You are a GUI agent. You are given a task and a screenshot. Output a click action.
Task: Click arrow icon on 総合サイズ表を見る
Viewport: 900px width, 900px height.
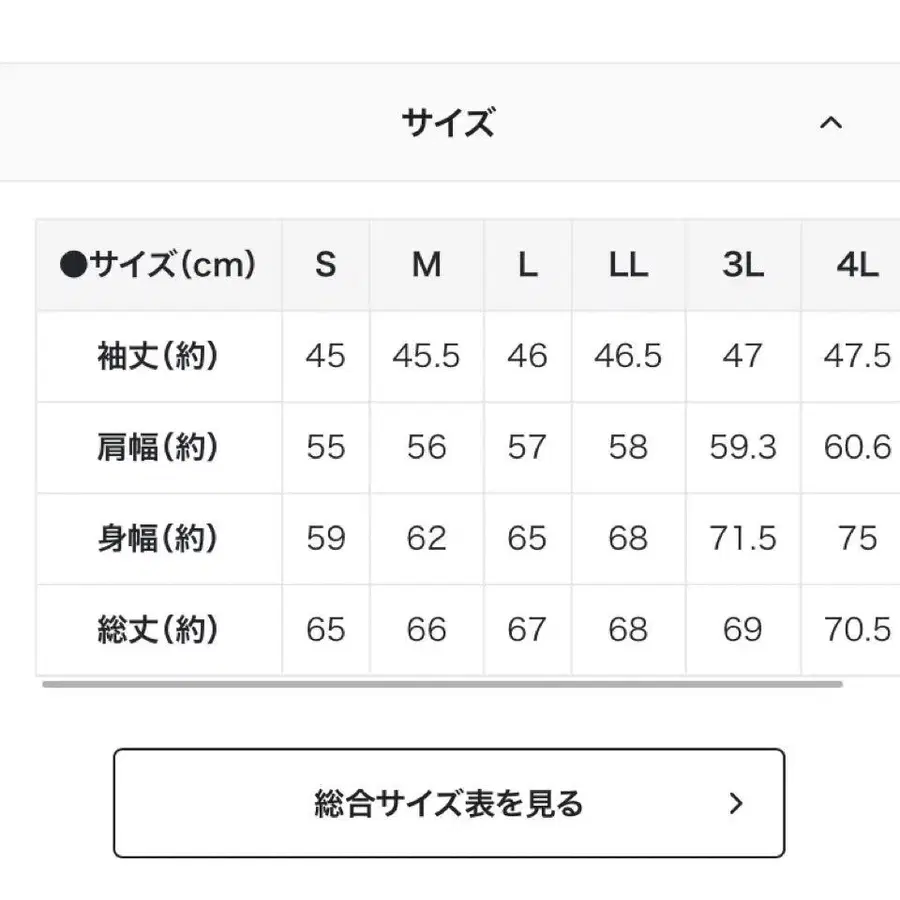click(x=737, y=803)
